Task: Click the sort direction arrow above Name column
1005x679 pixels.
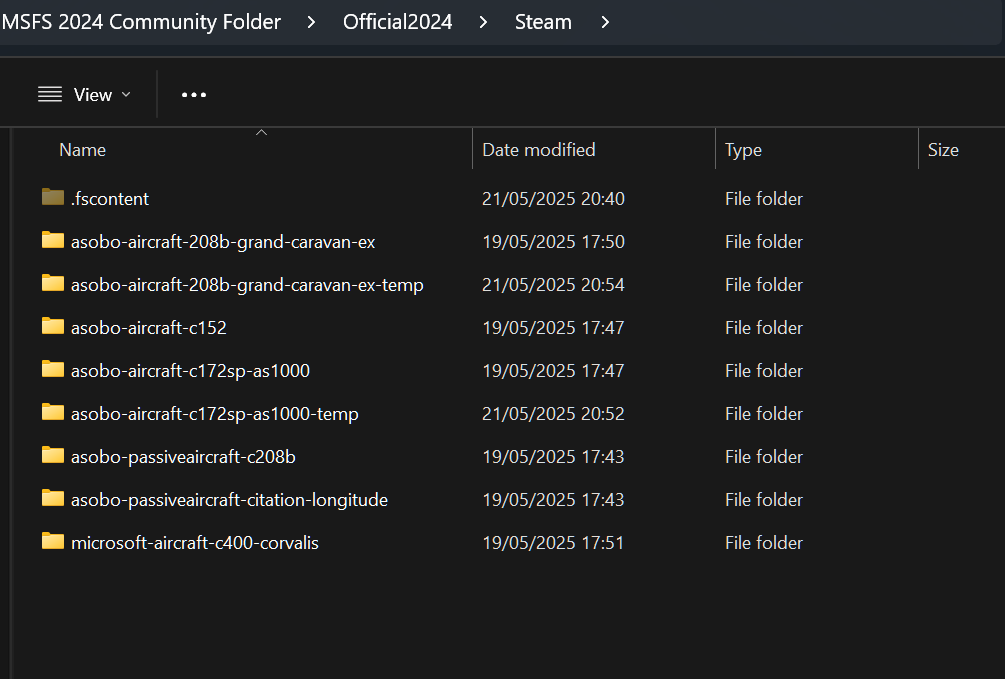Action: coord(261,131)
